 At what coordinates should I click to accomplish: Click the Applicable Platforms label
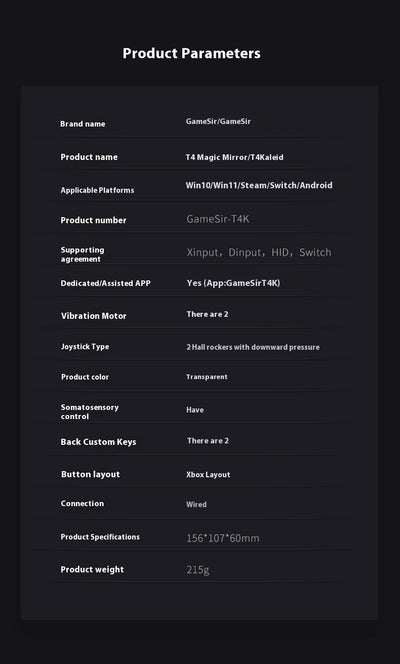[x=97, y=191]
